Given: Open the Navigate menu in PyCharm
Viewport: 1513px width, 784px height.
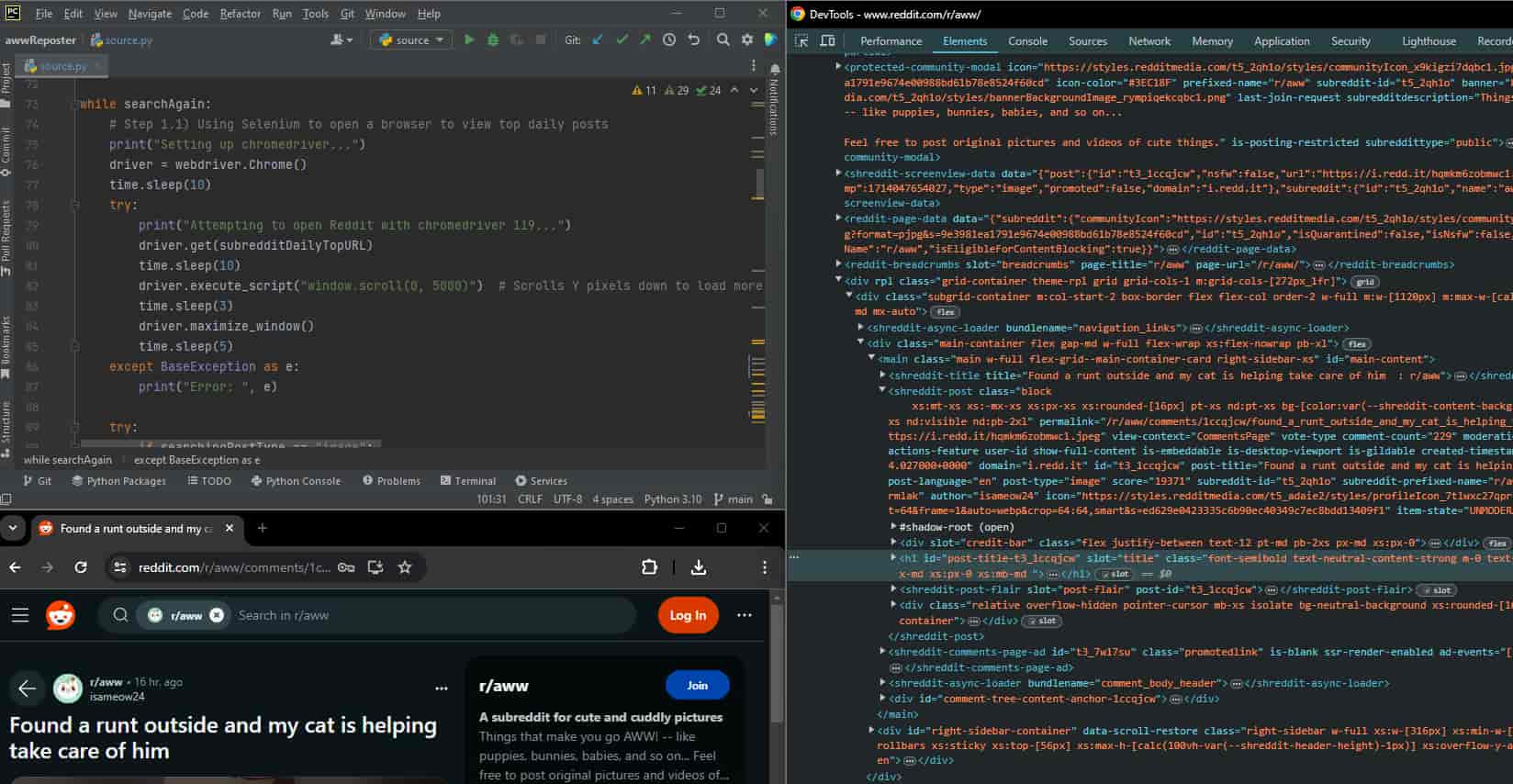Looking at the screenshot, I should pyautogui.click(x=150, y=14).
